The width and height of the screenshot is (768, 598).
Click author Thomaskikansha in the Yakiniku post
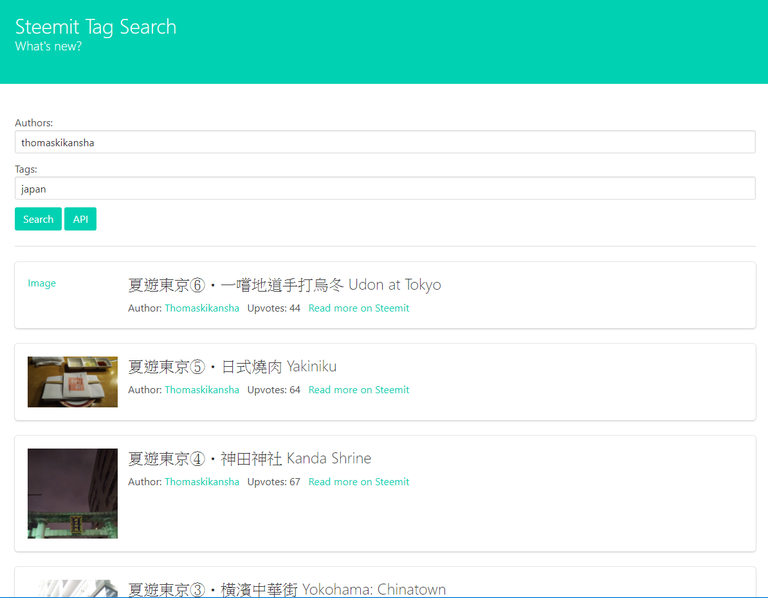coord(202,390)
